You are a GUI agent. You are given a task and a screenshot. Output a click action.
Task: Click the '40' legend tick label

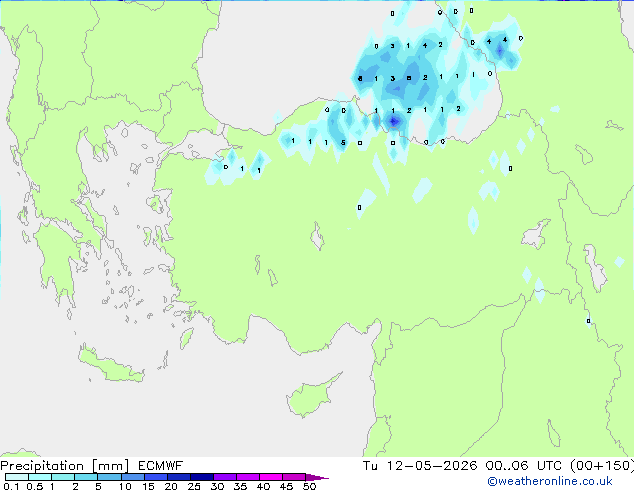pos(263,486)
